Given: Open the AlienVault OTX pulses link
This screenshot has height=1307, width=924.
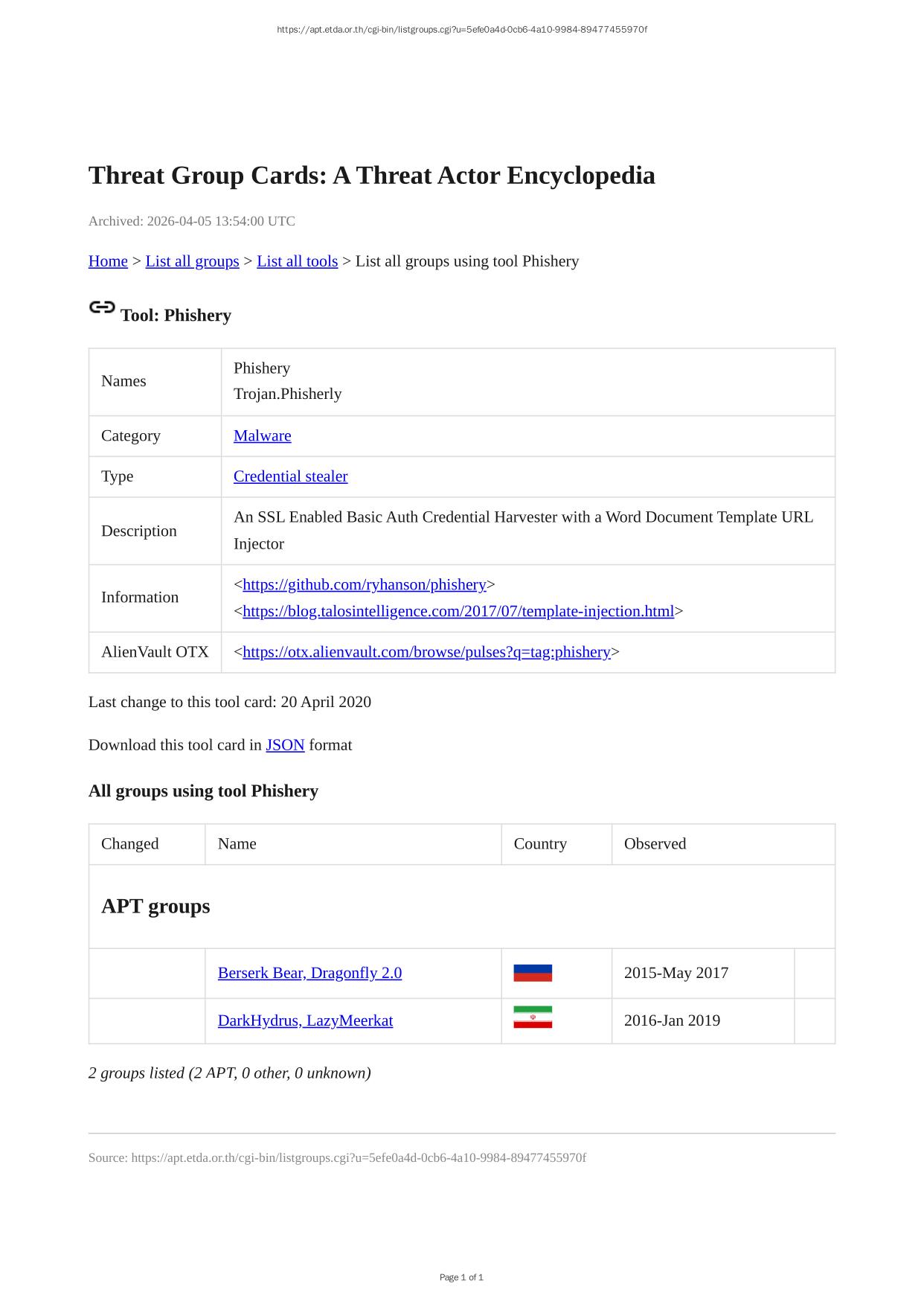Looking at the screenshot, I should [426, 653].
